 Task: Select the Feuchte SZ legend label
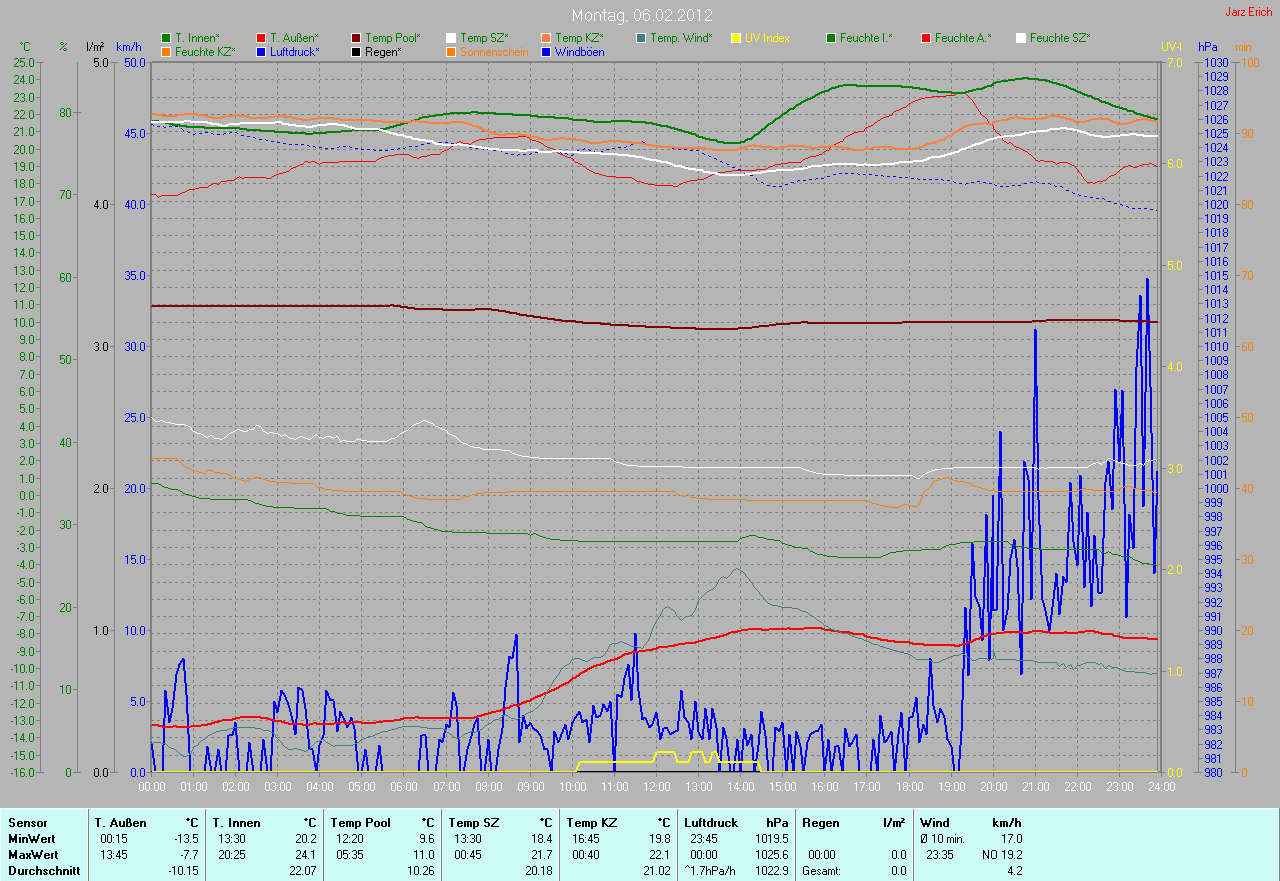pos(1059,38)
